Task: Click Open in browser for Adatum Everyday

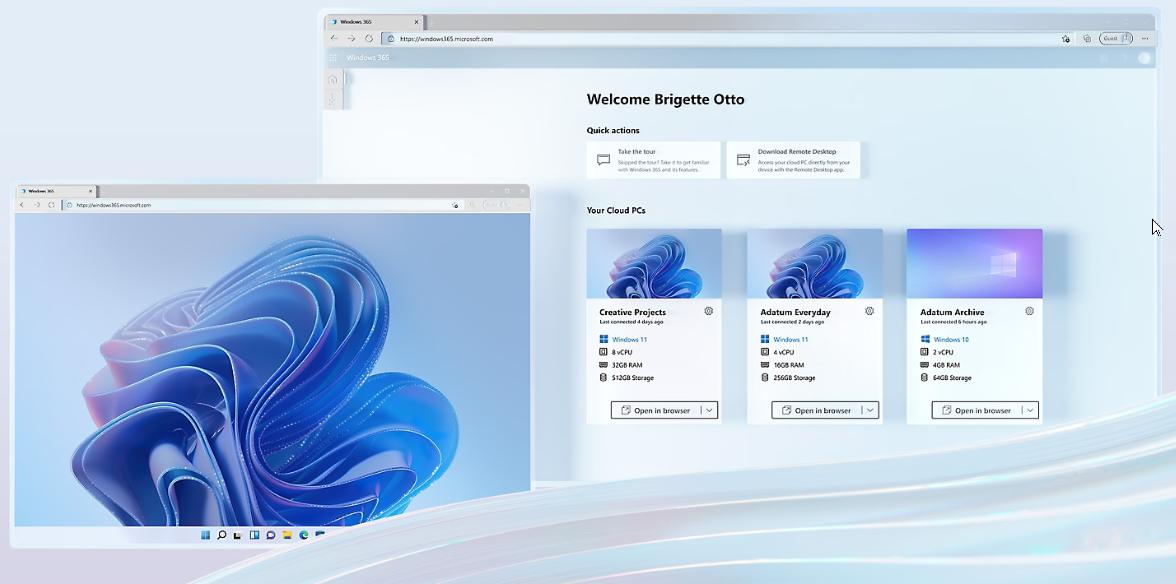Action: [816, 410]
